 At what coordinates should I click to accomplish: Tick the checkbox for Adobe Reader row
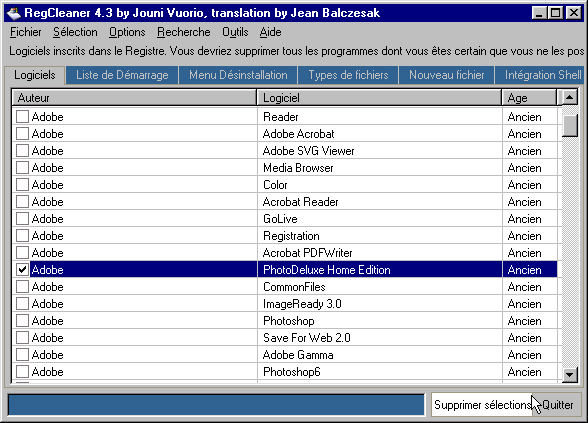tap(22, 117)
